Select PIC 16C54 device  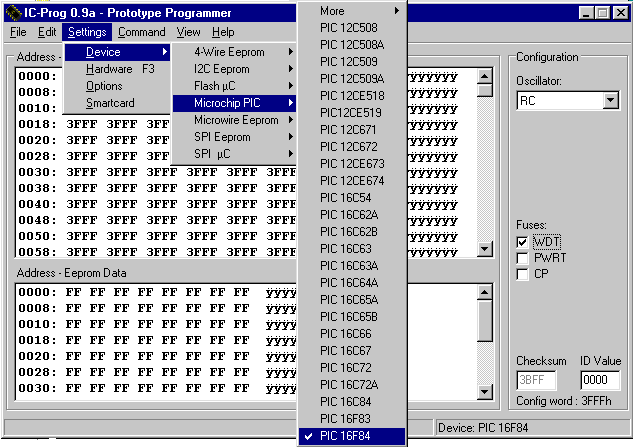(x=352, y=198)
